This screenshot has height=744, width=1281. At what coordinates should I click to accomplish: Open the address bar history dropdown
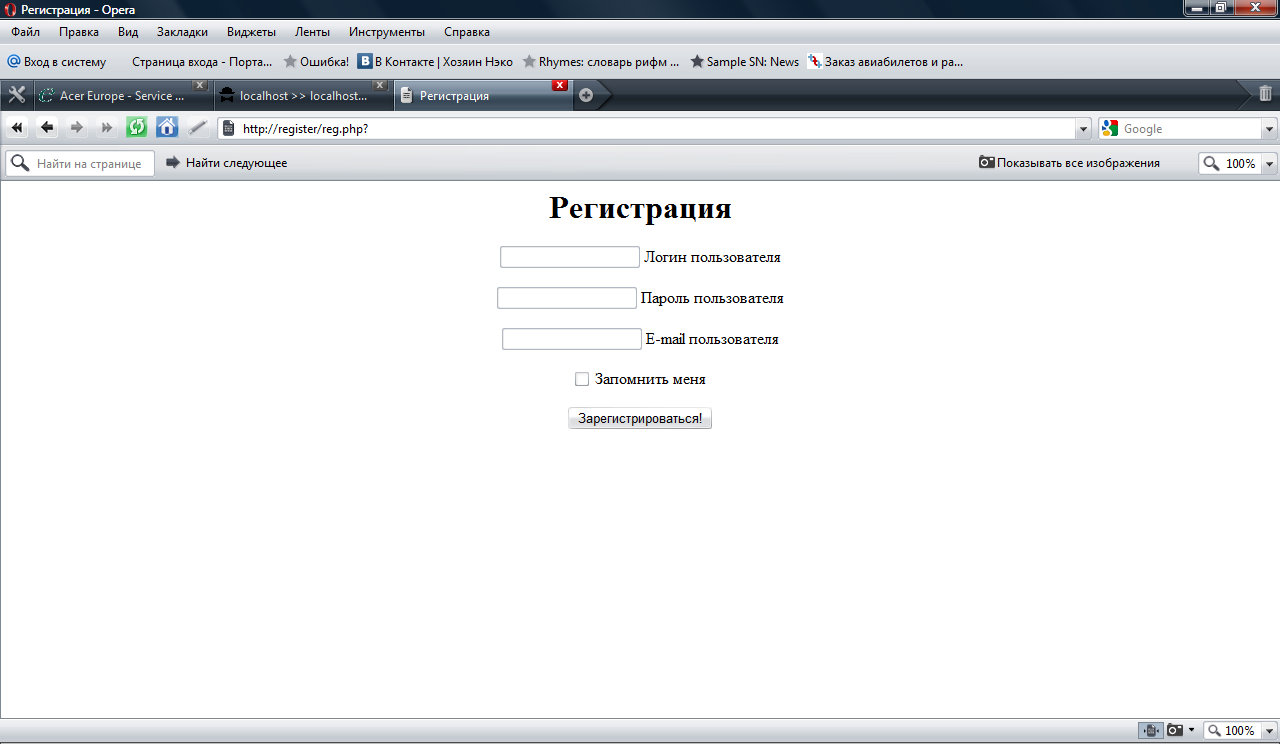point(1084,129)
